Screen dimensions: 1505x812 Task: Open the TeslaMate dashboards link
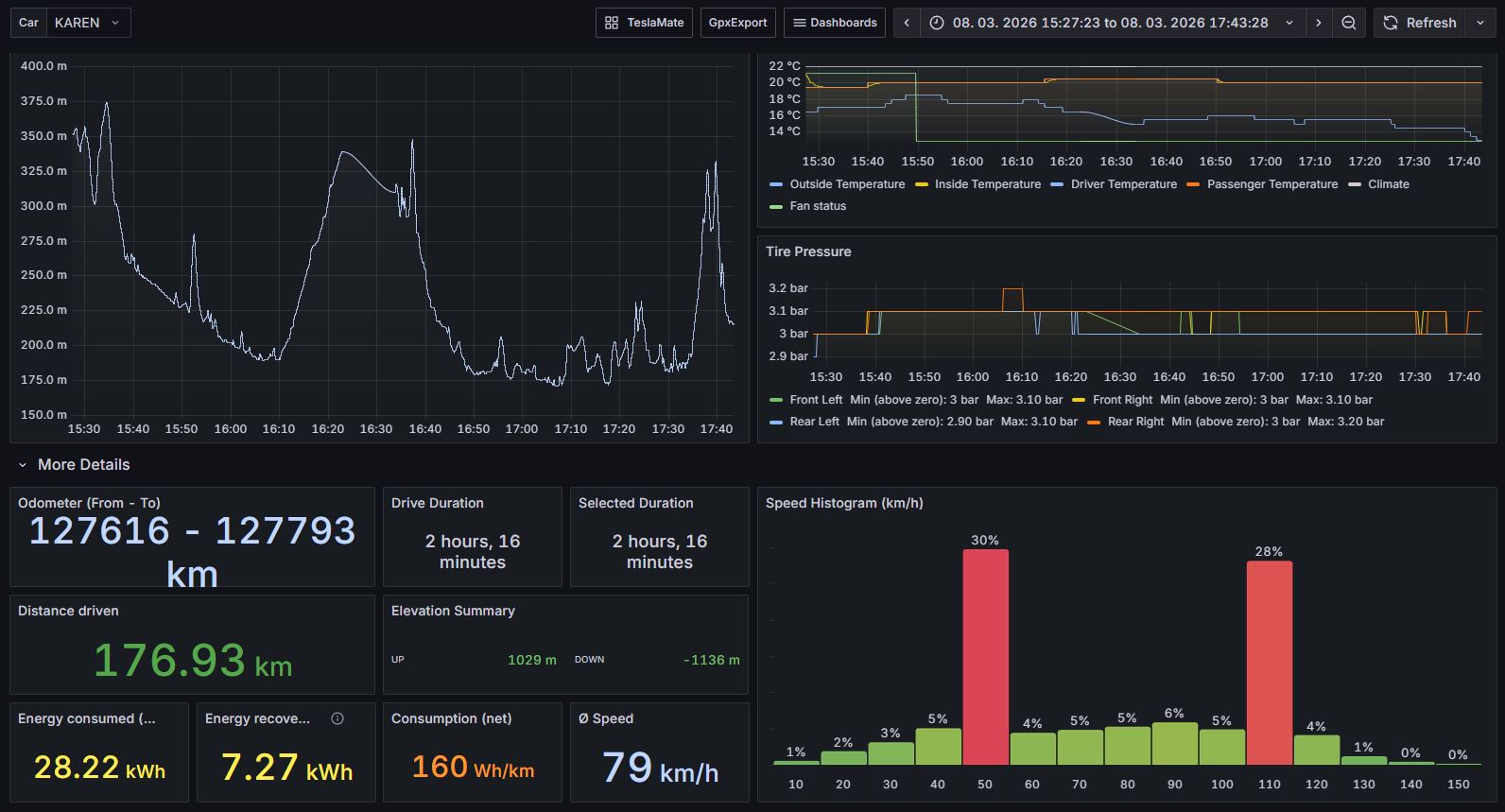click(644, 23)
